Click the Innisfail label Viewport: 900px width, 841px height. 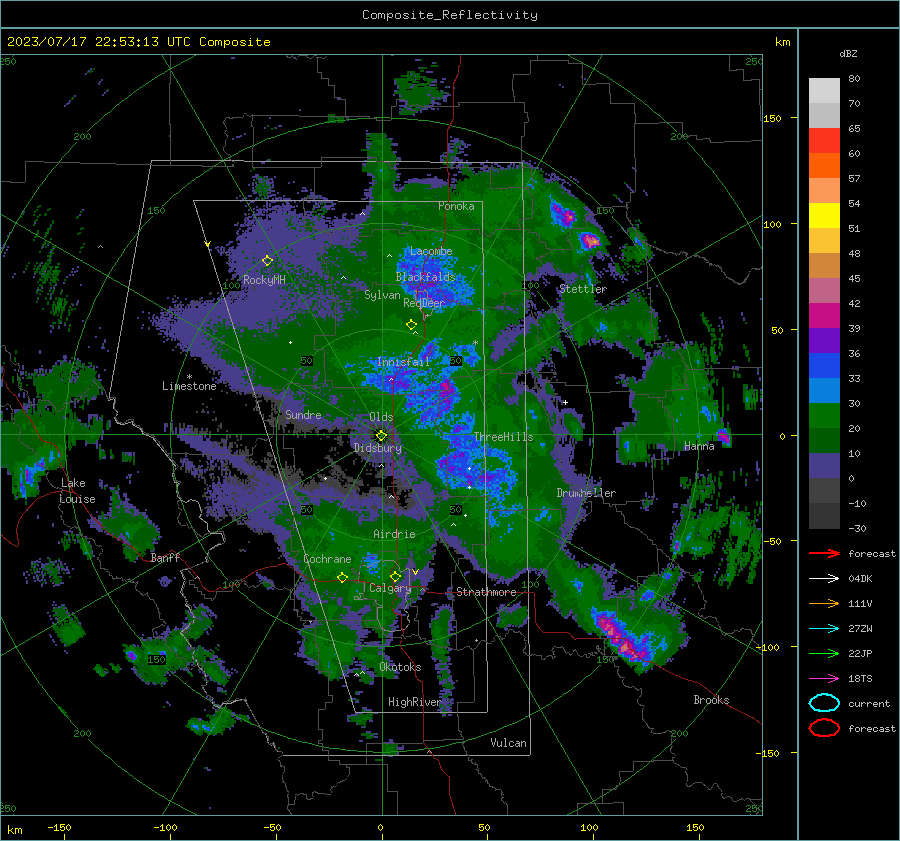[x=403, y=362]
